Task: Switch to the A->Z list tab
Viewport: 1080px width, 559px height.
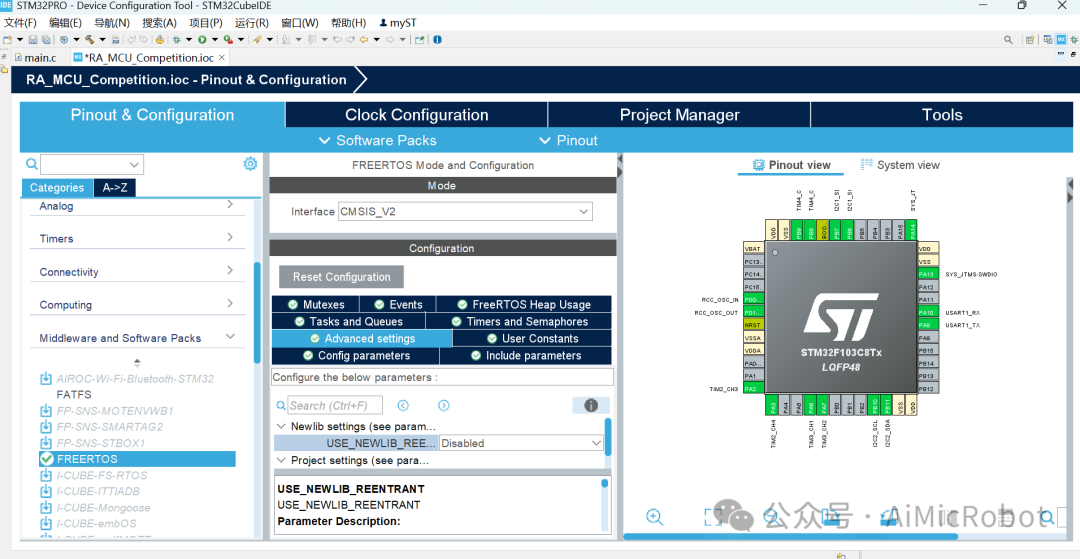Action: [115, 187]
